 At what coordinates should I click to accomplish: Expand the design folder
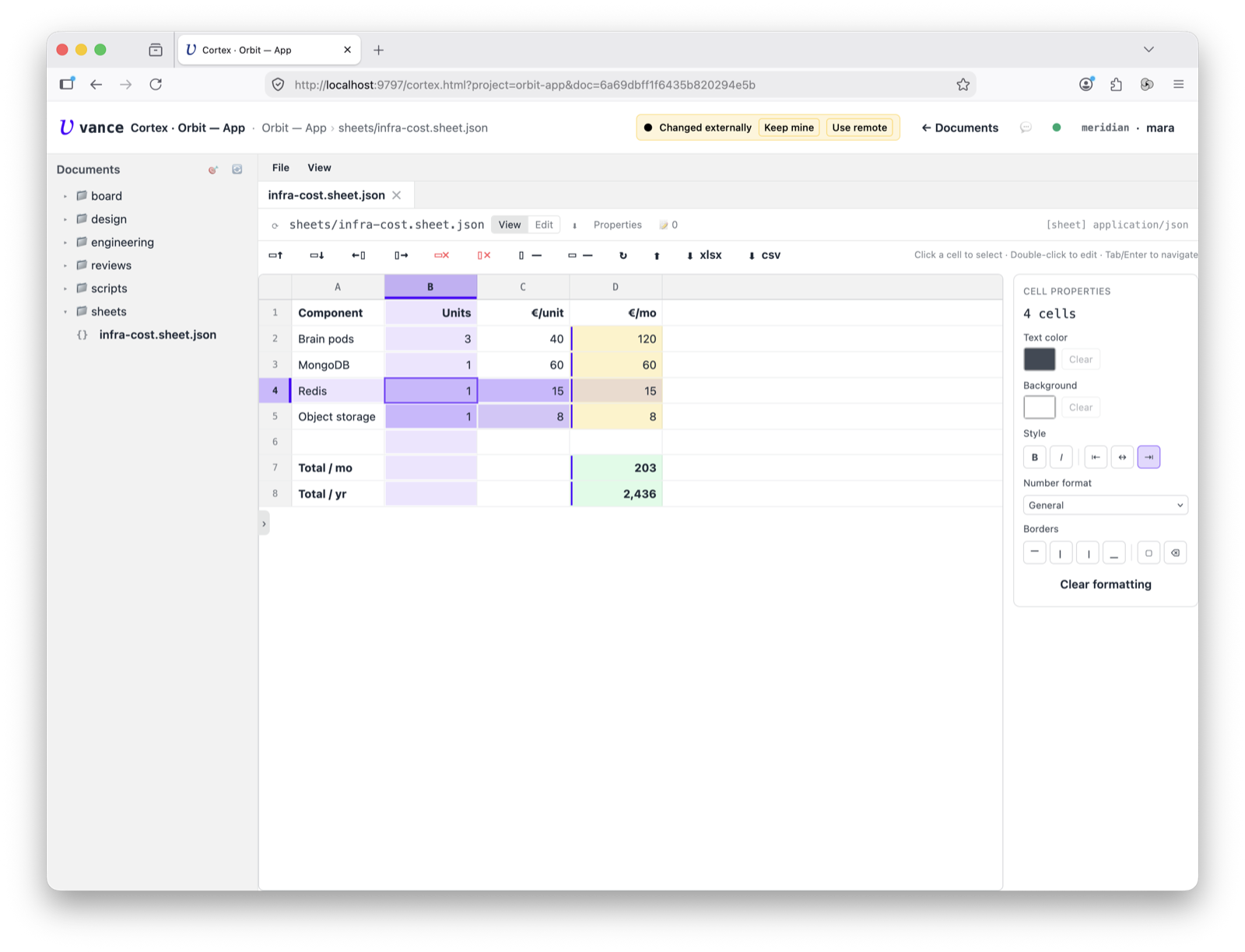click(x=65, y=220)
